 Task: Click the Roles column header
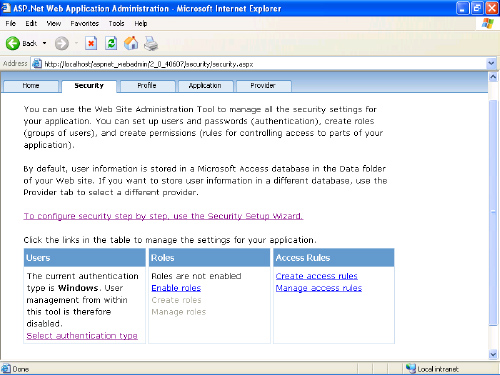point(209,258)
